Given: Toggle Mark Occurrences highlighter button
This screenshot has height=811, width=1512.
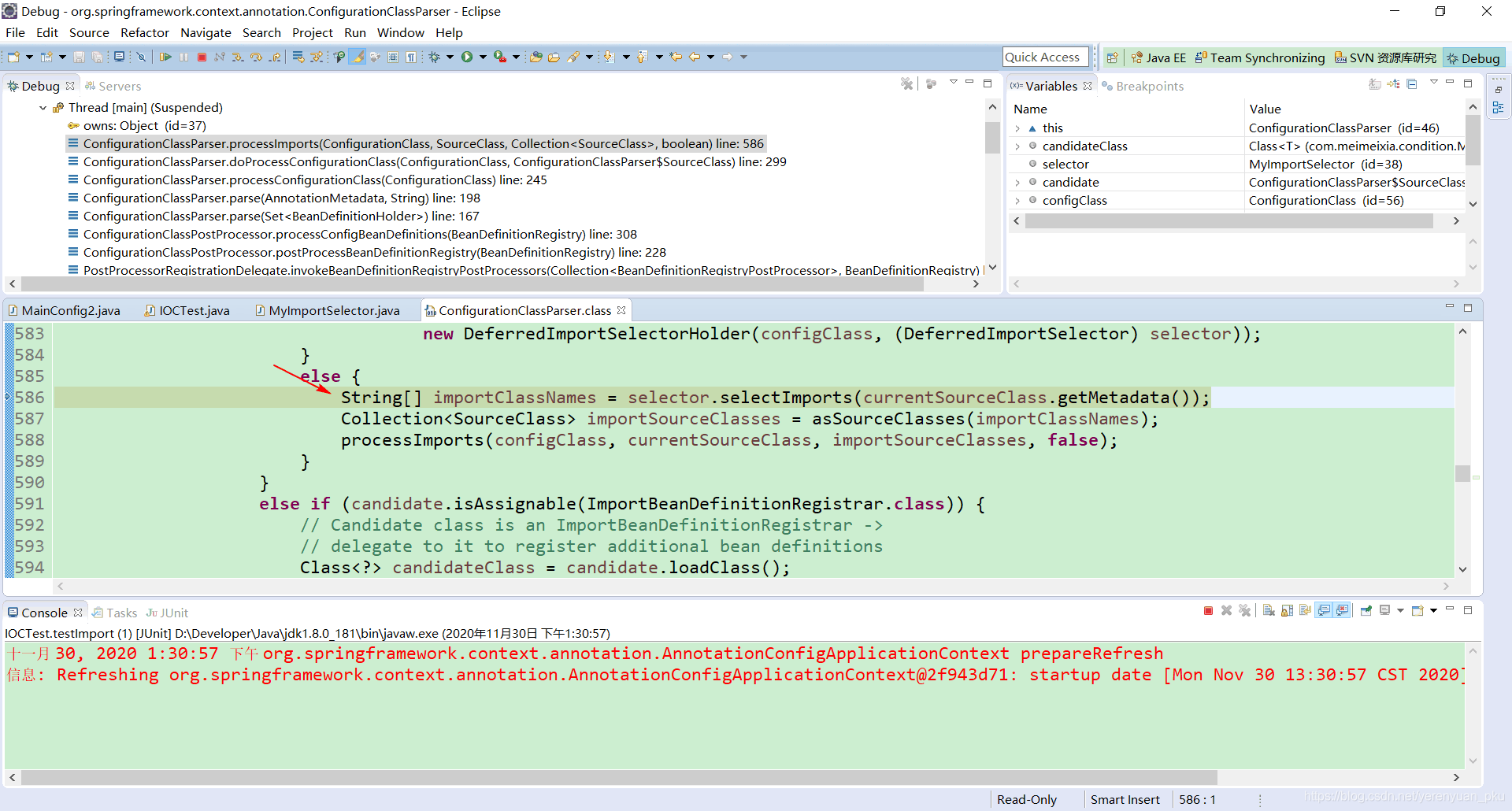Looking at the screenshot, I should coord(358,57).
